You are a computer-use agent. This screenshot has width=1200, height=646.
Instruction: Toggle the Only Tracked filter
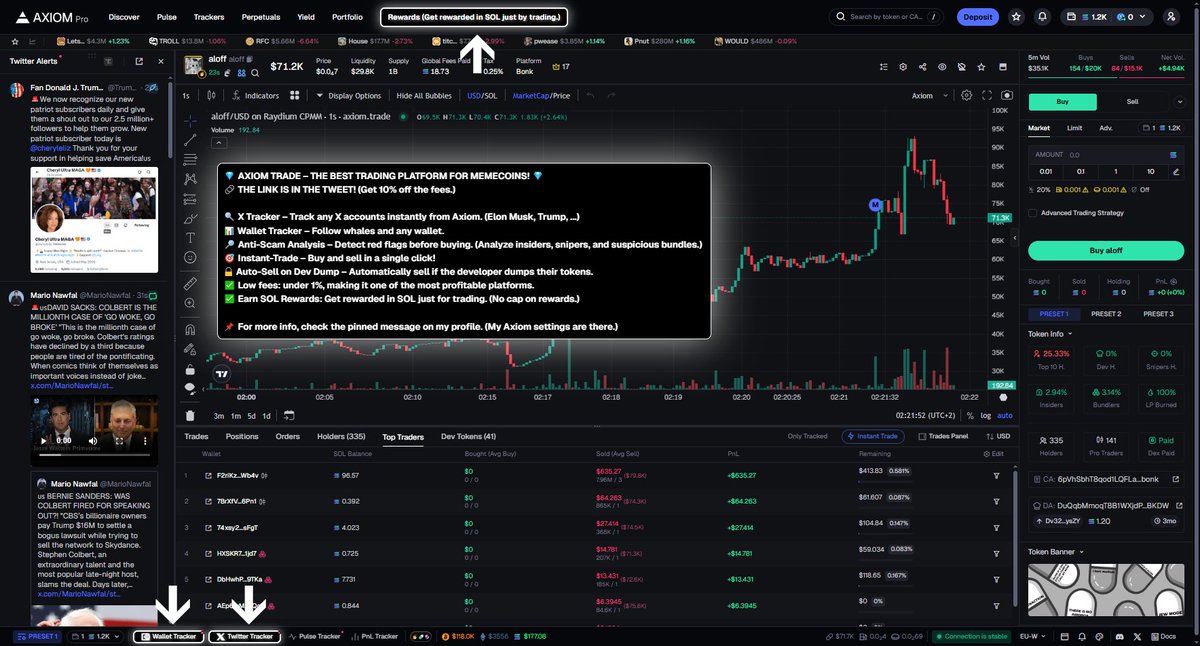[x=807, y=436]
